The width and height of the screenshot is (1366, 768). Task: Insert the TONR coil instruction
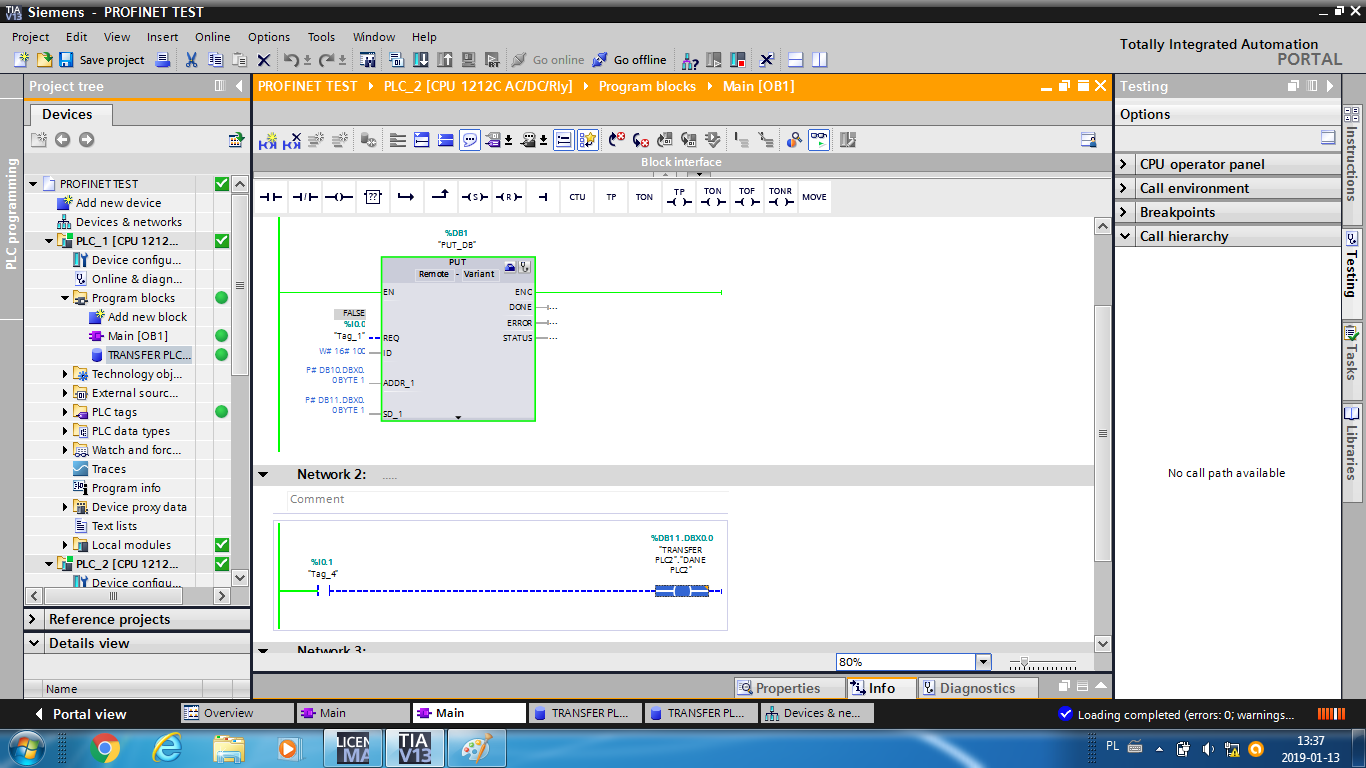pos(780,197)
